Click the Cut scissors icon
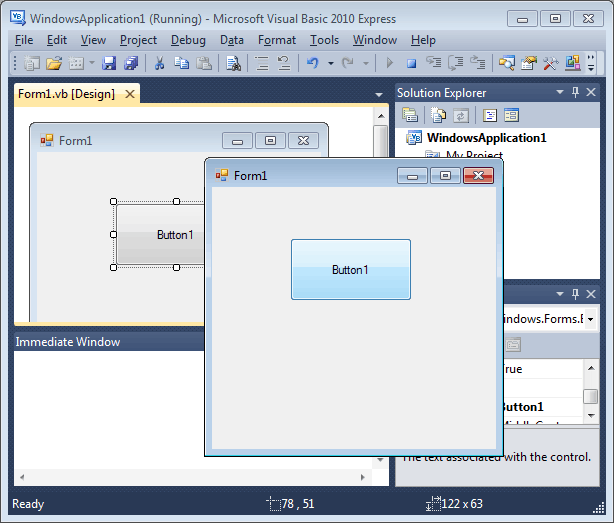The image size is (614, 523). pos(159,63)
